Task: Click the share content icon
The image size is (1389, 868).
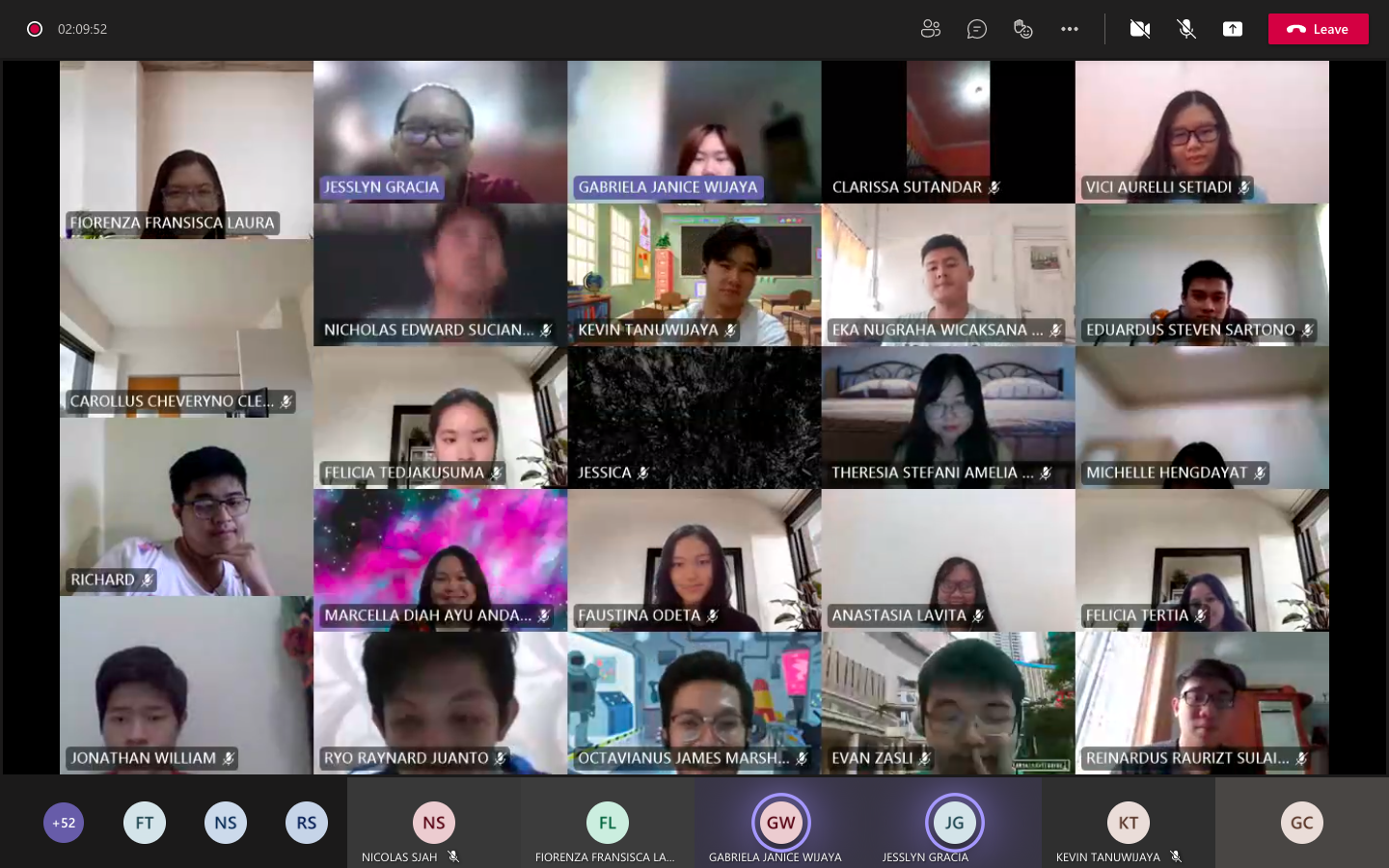Action: [x=1233, y=29]
